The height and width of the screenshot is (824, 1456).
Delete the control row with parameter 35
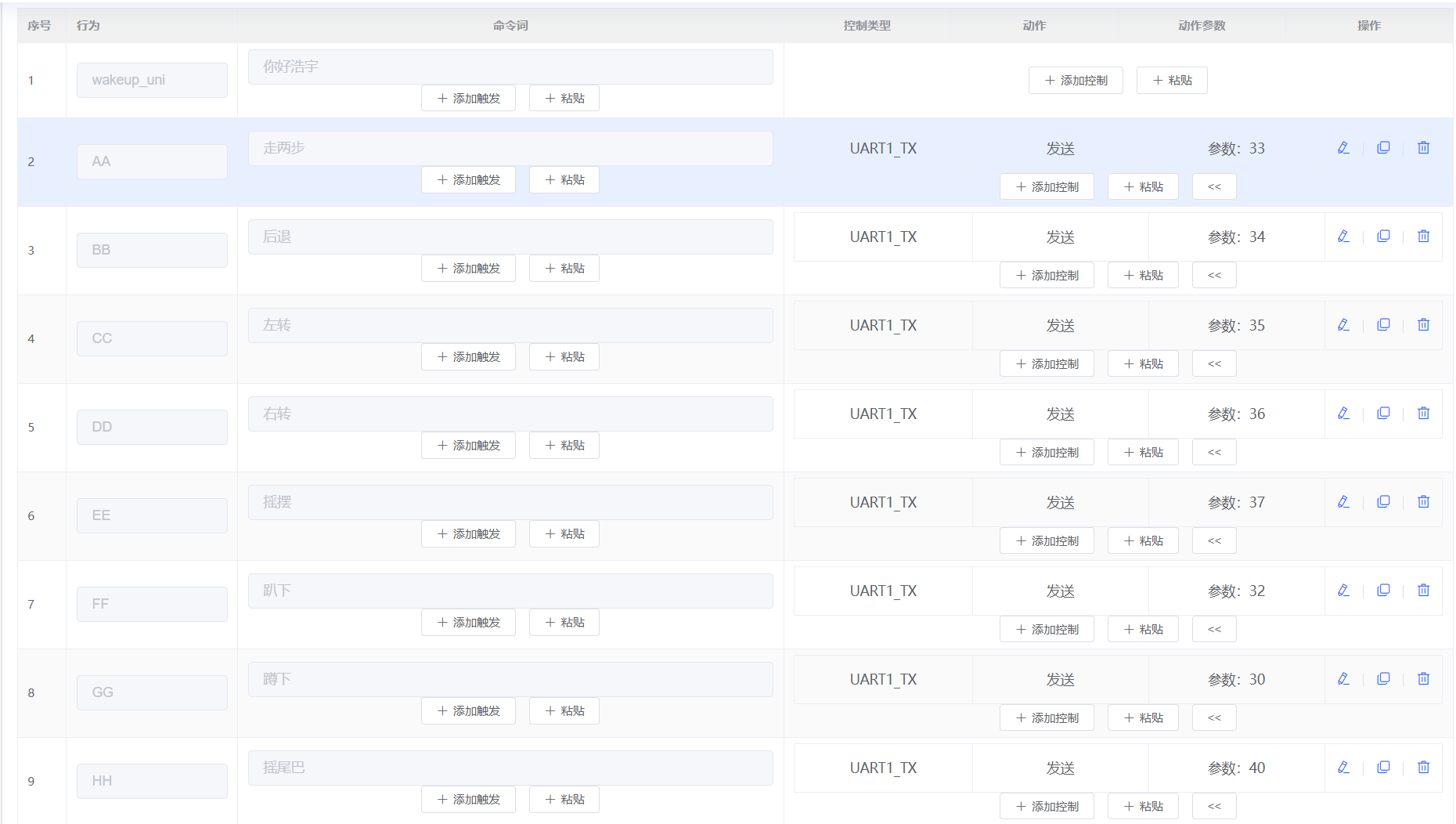[x=1423, y=325]
